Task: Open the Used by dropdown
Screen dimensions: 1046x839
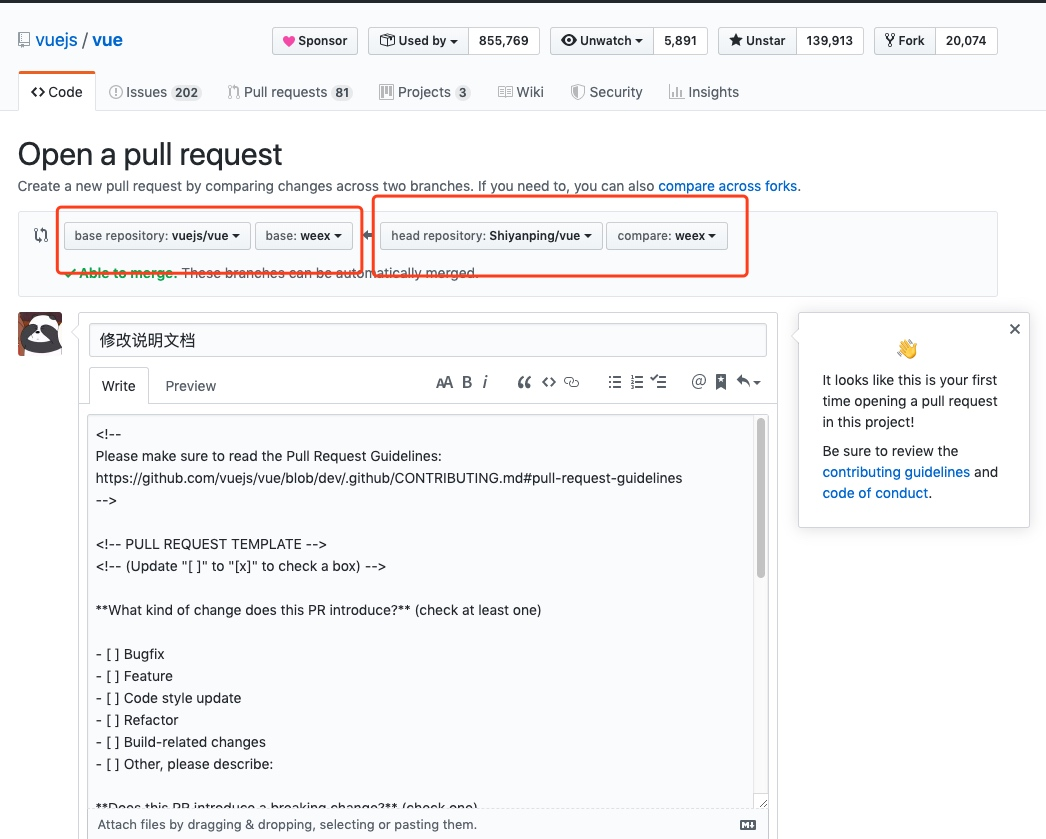Action: (x=418, y=41)
